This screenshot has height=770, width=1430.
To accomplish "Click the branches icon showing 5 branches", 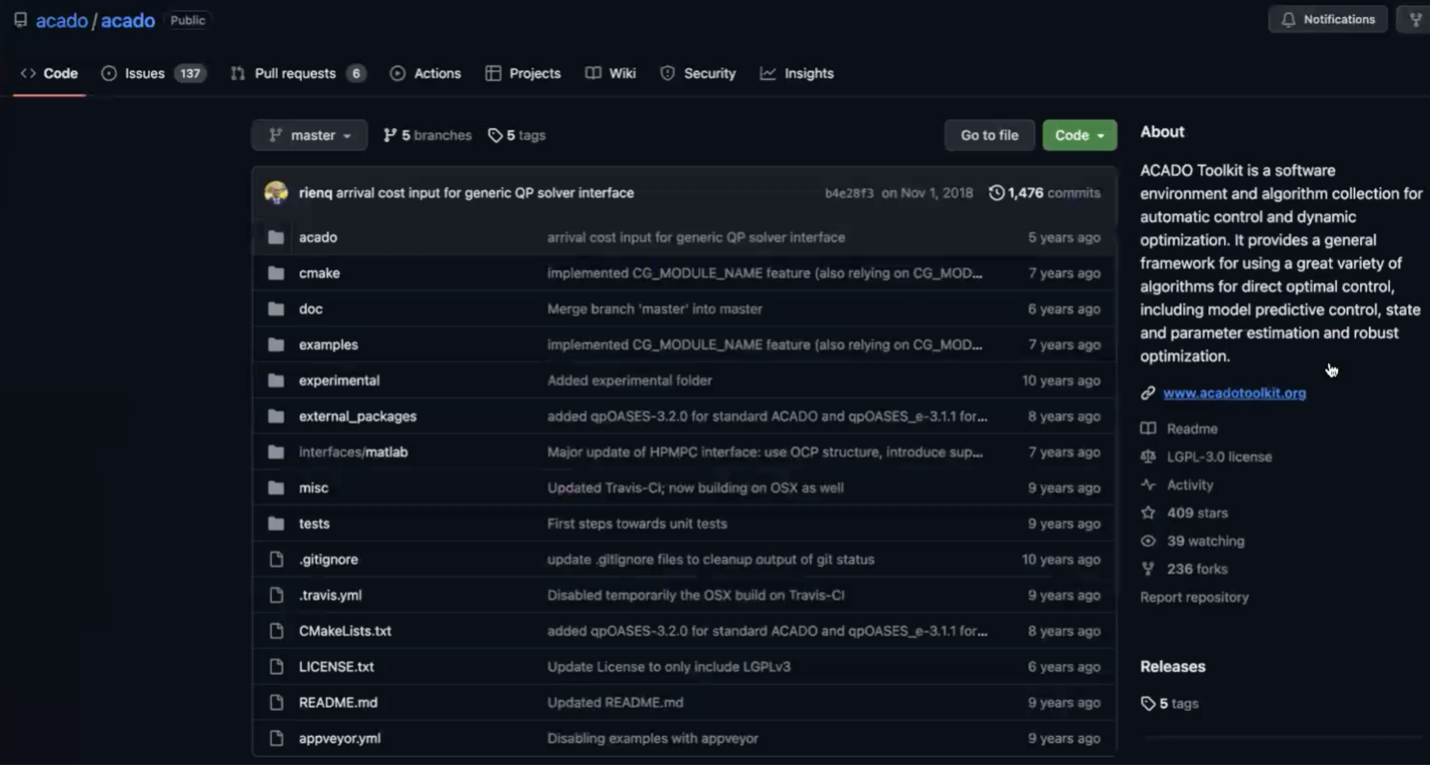I will tap(389, 135).
